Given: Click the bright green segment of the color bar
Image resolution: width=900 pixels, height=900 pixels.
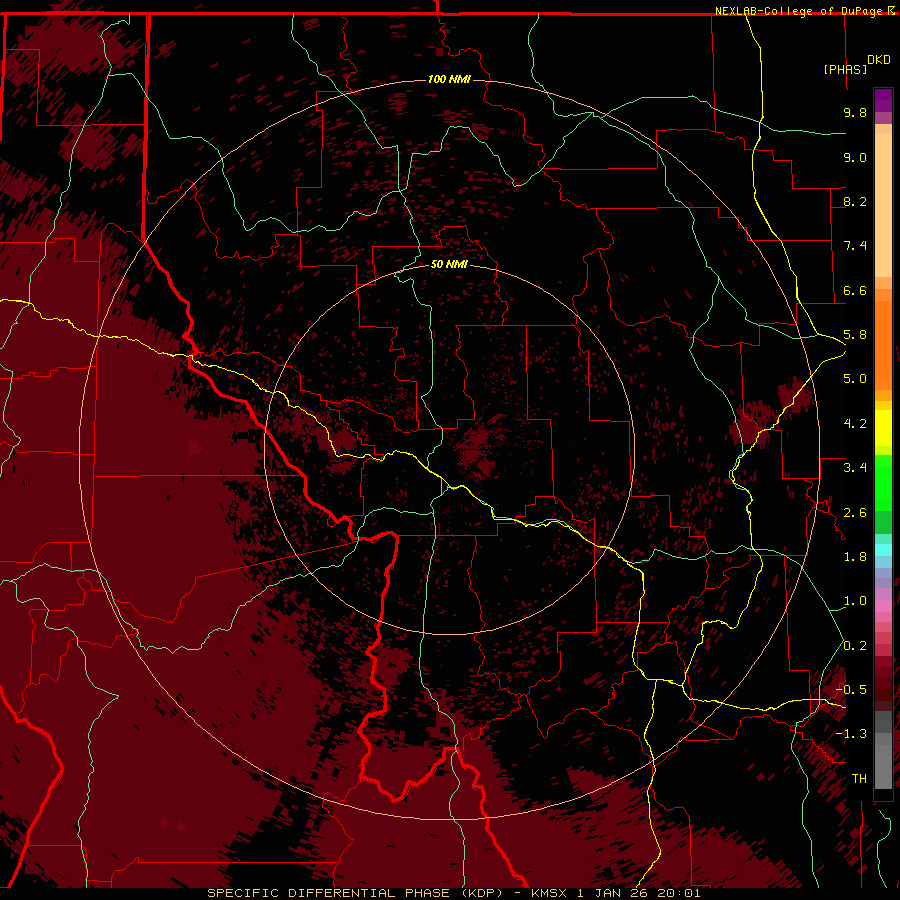Looking at the screenshot, I should click(x=883, y=482).
